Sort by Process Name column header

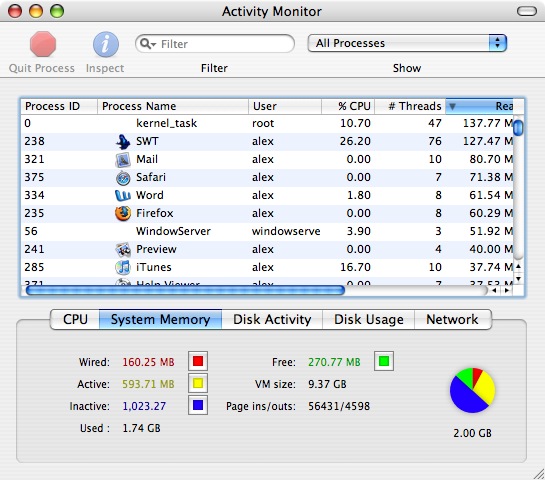click(x=173, y=106)
